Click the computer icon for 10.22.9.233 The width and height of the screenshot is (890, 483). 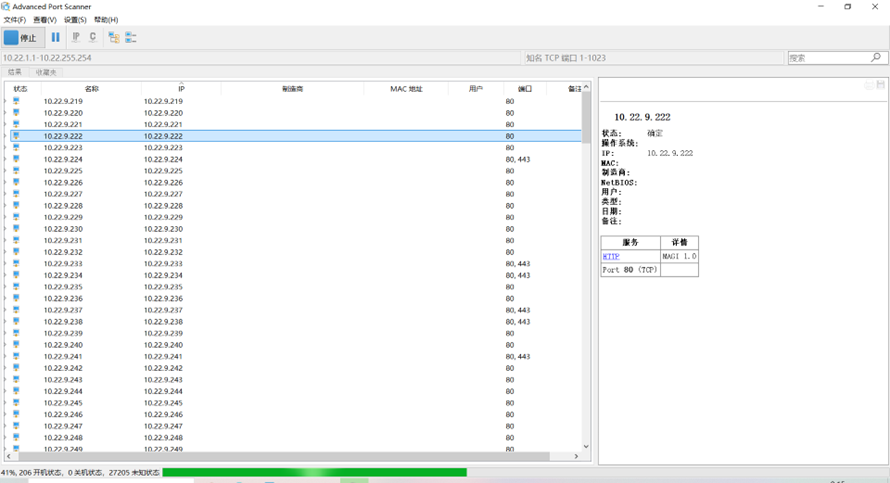tap(16, 263)
